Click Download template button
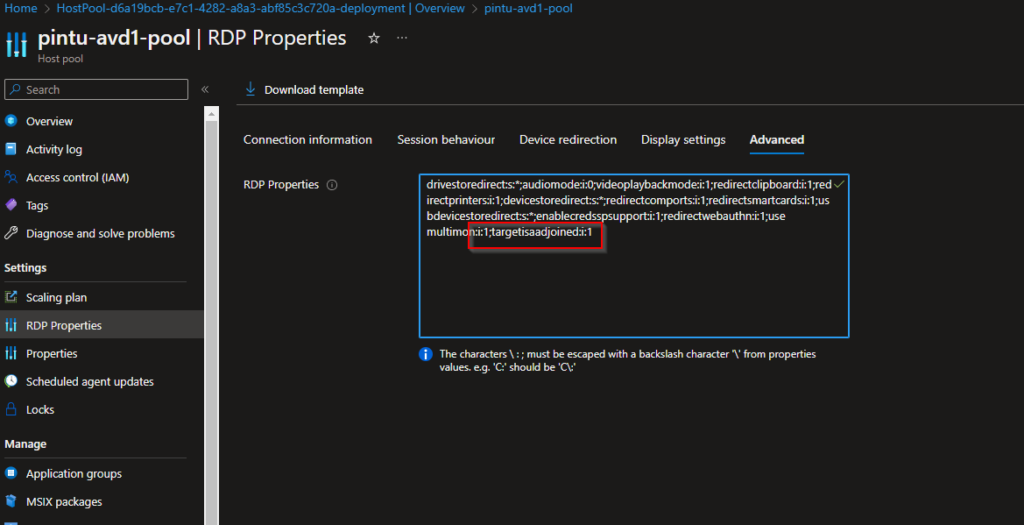Viewport: 1024px width, 525px height. [x=304, y=90]
